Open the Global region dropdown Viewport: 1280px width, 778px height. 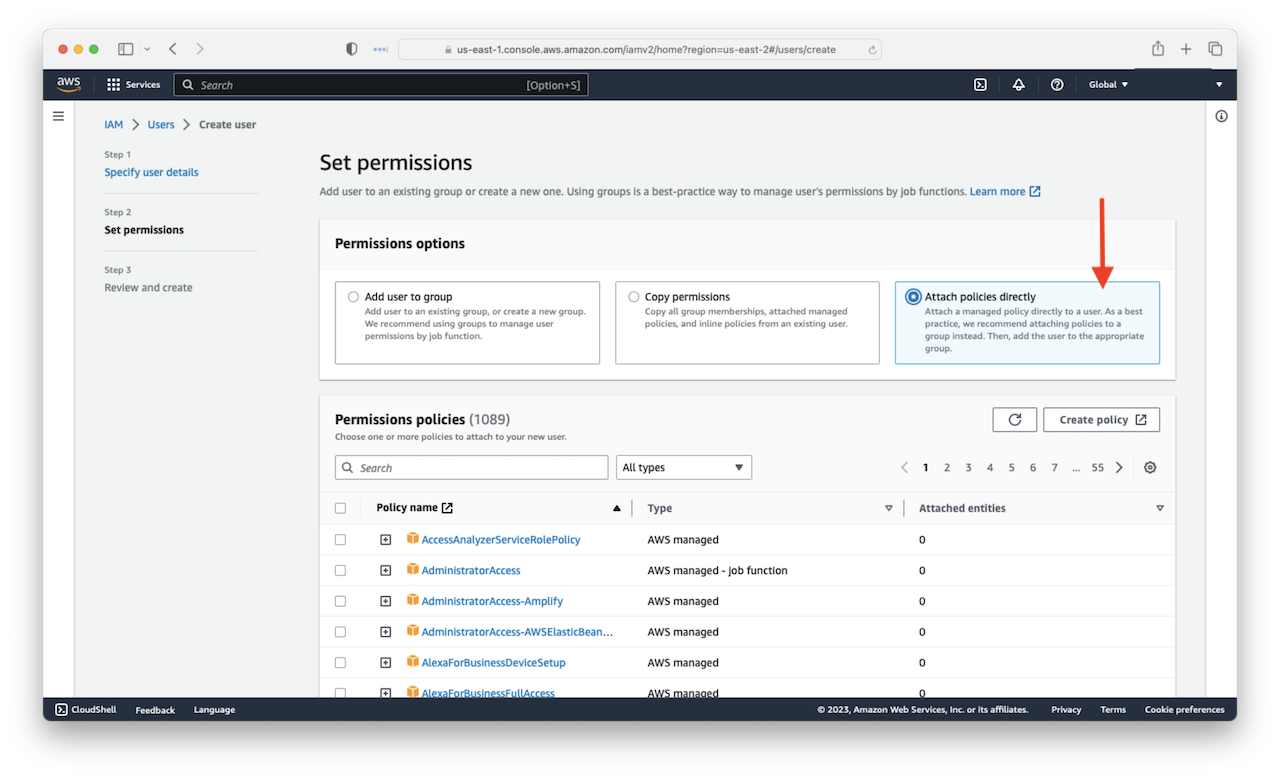click(x=1108, y=85)
